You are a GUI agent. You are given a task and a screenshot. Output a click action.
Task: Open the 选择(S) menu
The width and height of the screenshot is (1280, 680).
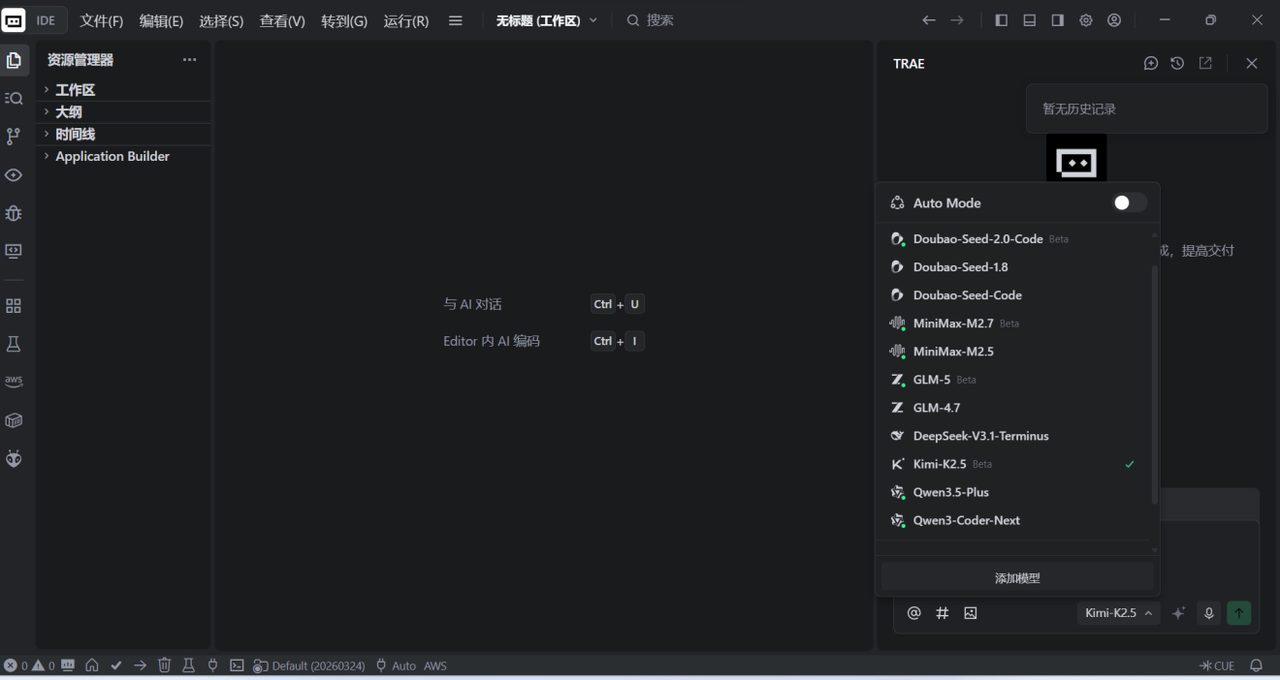[221, 20]
